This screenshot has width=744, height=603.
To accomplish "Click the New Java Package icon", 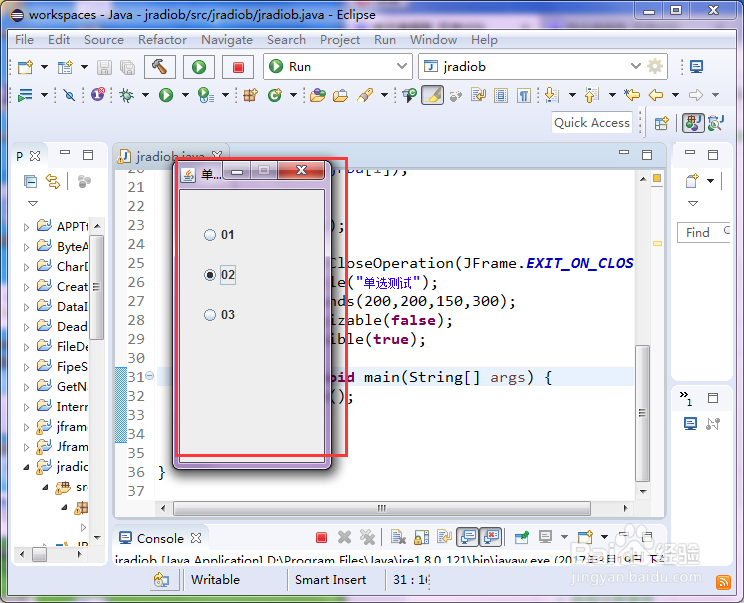I will click(250, 95).
